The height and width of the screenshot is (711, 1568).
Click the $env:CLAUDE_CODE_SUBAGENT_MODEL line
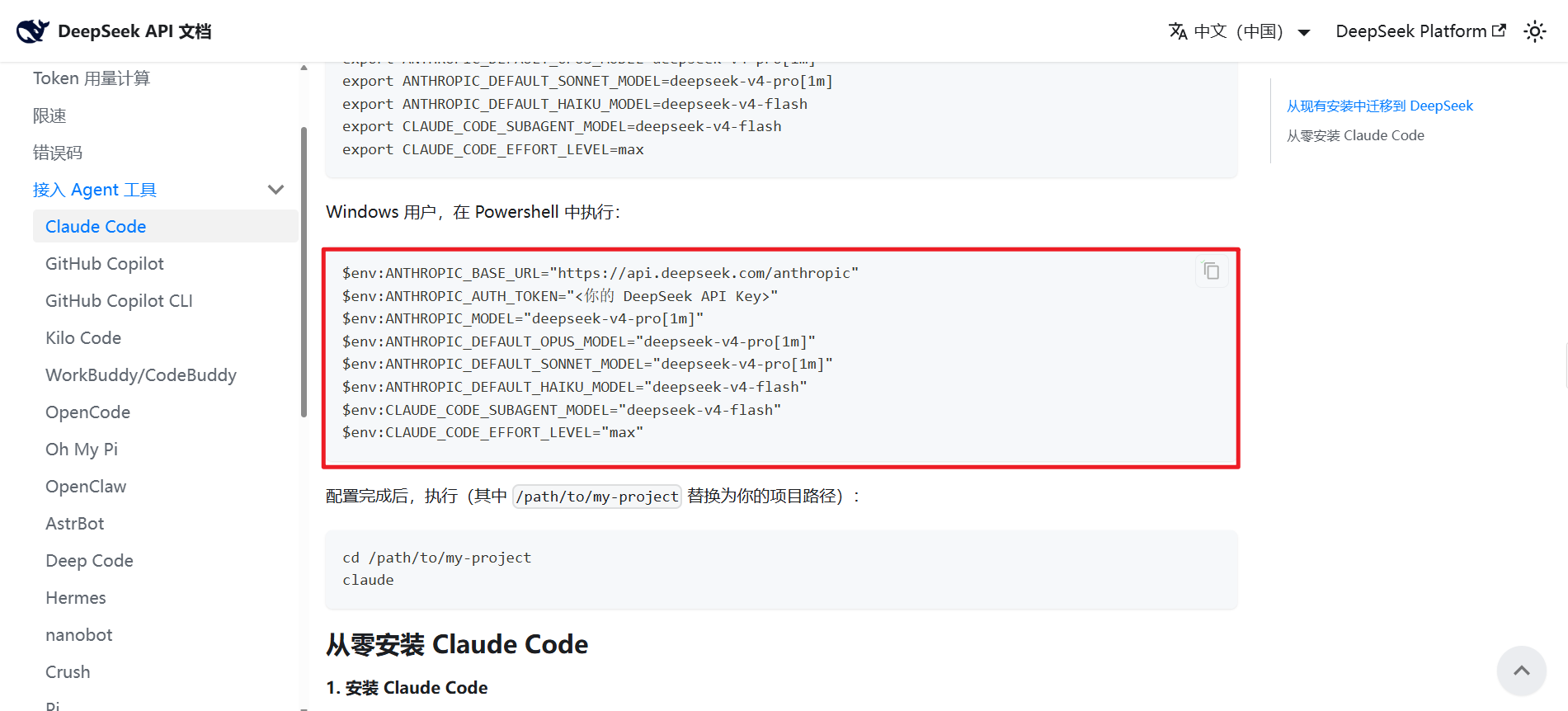coord(562,410)
